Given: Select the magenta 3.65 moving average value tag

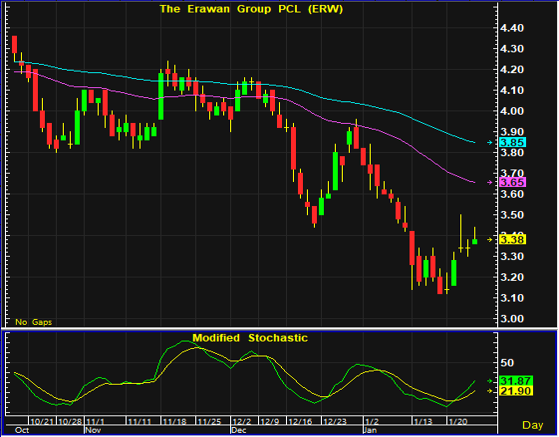Looking at the screenshot, I should pos(512,182).
